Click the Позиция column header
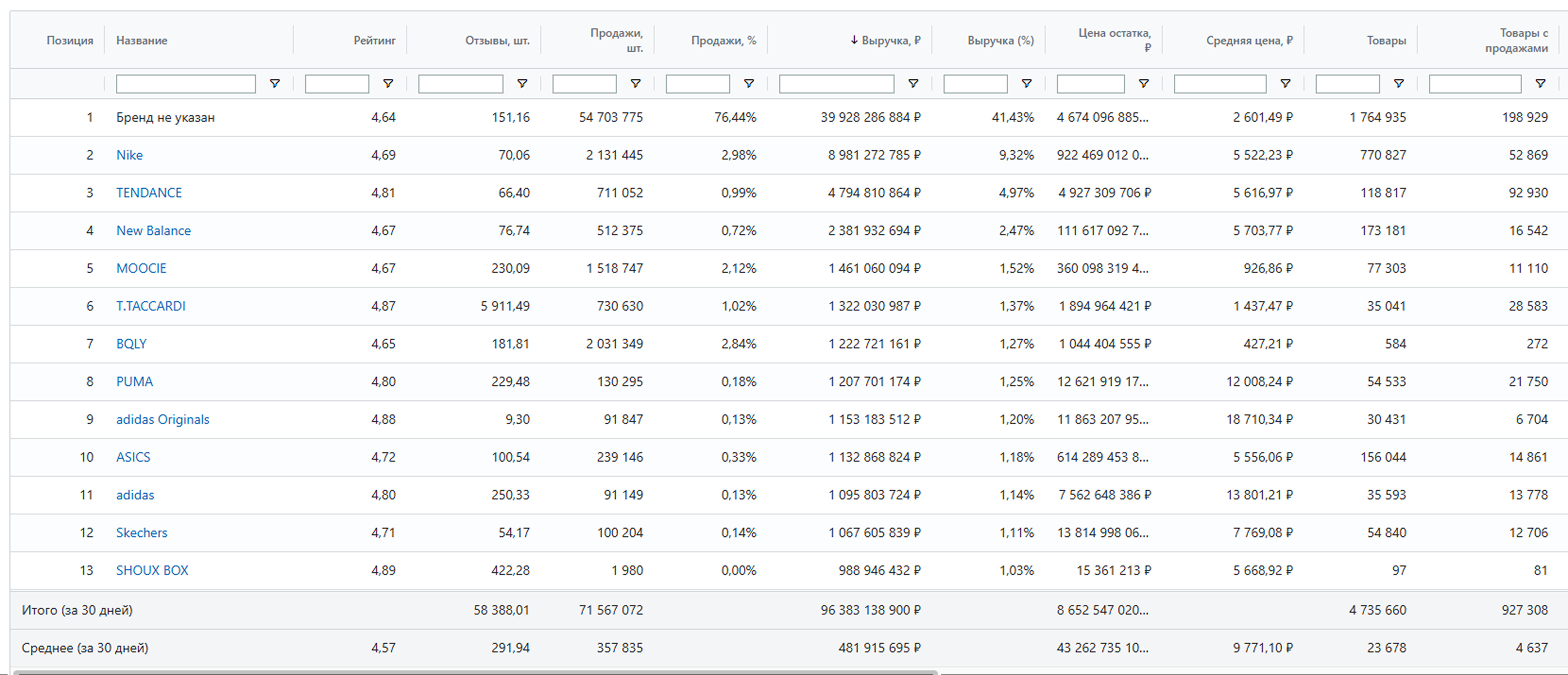The height and width of the screenshot is (675, 1568). point(70,41)
